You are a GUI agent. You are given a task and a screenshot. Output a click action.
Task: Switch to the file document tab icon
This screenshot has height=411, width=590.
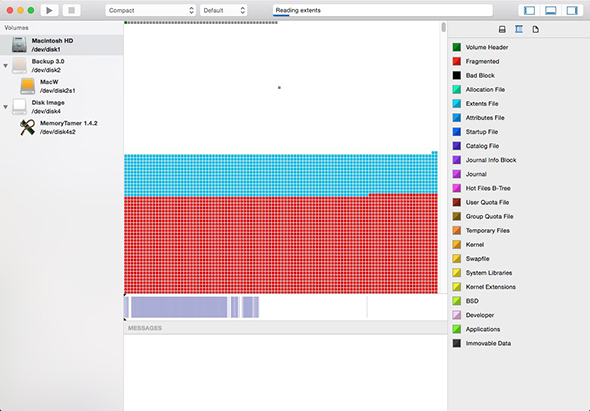536,29
